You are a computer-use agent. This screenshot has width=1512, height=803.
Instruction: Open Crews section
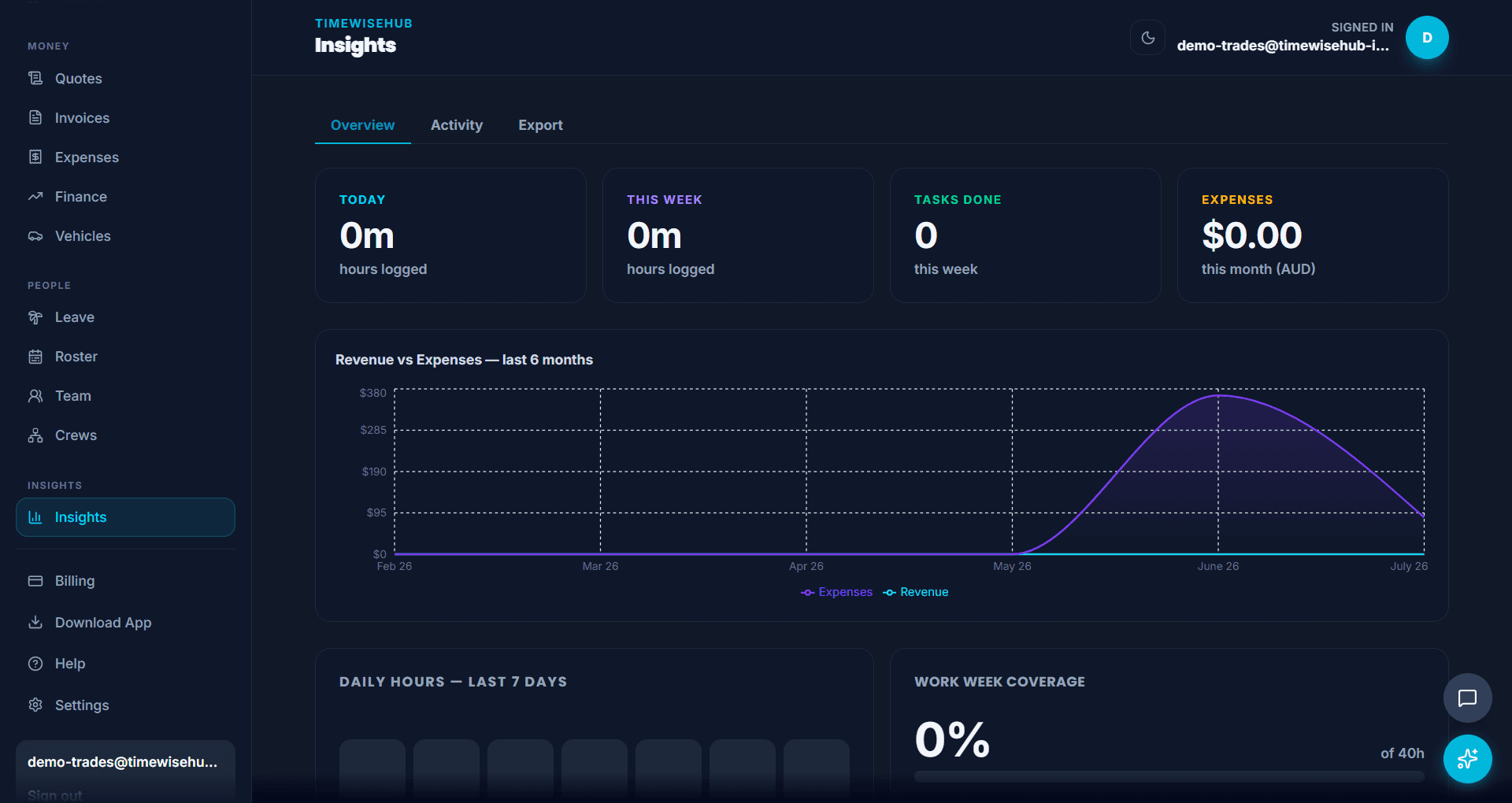point(125,435)
